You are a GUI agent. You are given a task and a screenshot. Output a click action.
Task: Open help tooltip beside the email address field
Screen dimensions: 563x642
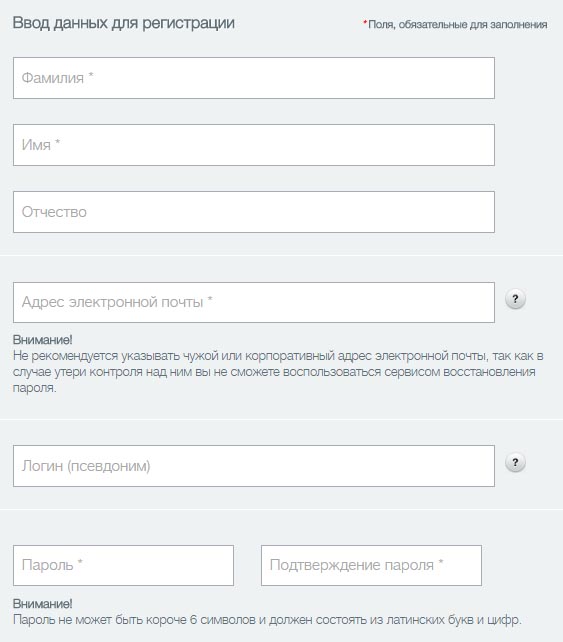[x=515, y=299]
